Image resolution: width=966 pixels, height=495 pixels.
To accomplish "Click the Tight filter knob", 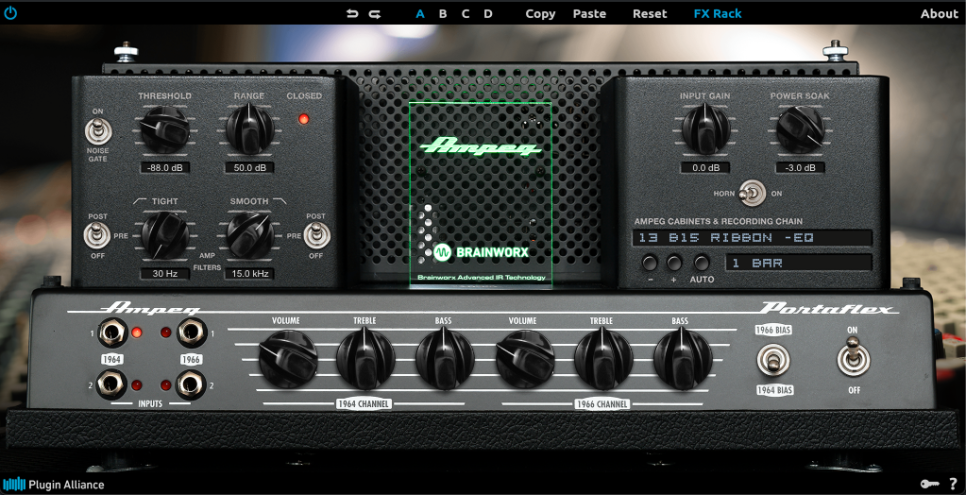I will (164, 235).
